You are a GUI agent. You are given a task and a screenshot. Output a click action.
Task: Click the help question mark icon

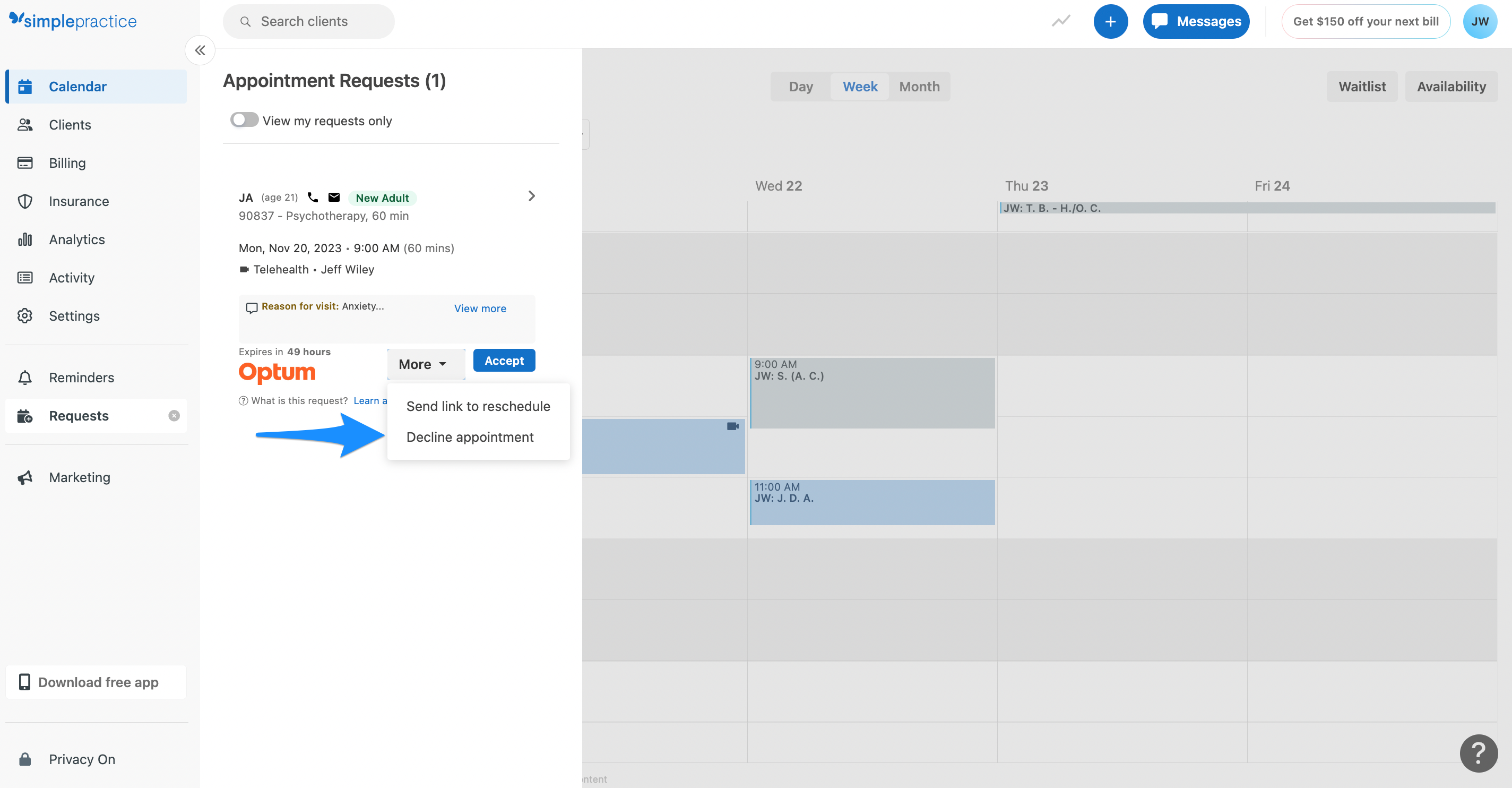click(x=1478, y=753)
